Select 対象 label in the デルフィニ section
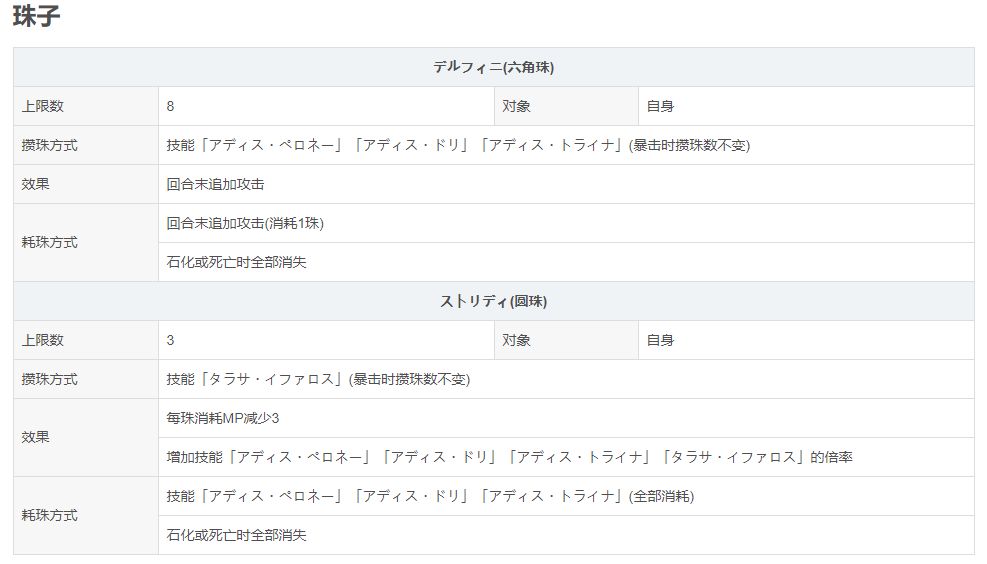The width and height of the screenshot is (987, 564). [x=517, y=106]
